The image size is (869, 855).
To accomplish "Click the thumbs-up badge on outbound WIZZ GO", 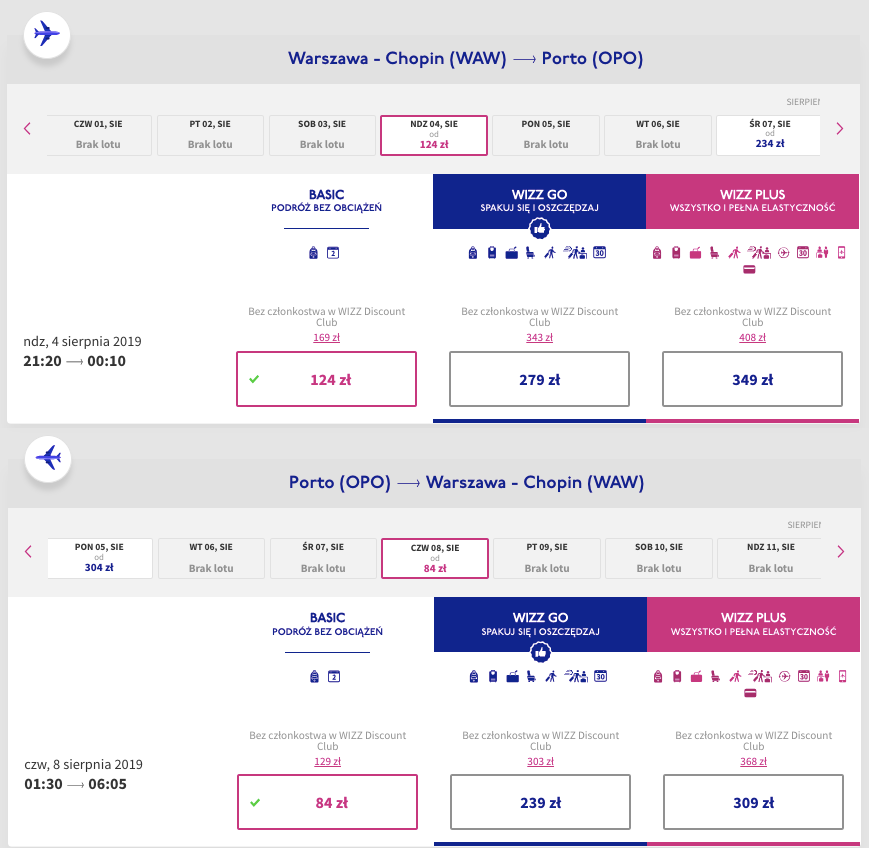I will click(539, 228).
